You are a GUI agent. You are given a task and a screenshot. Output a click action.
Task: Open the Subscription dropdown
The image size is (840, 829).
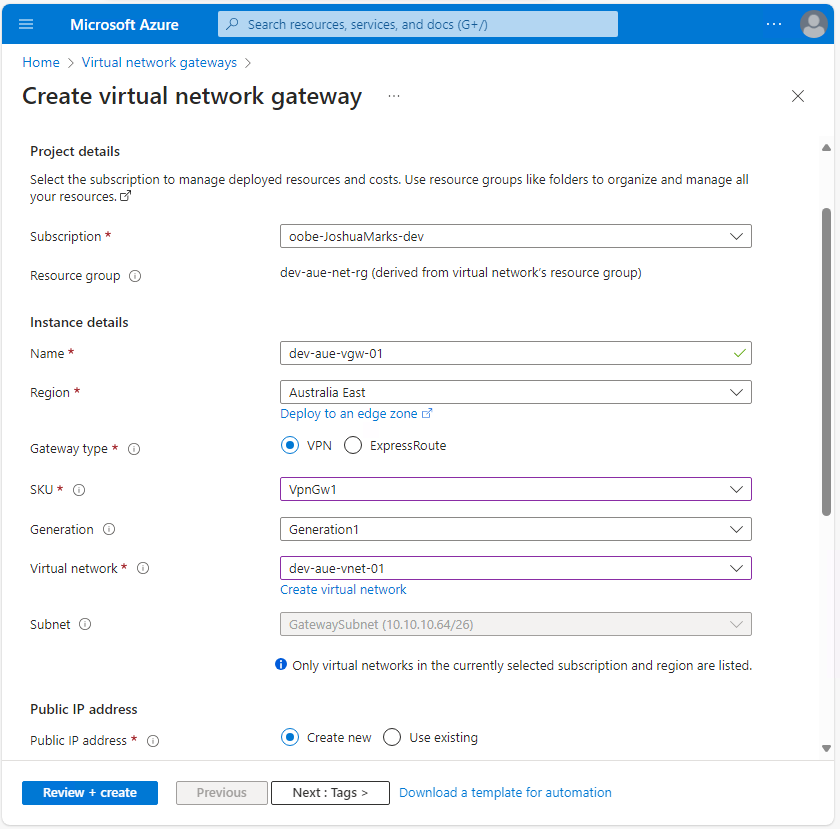(738, 236)
